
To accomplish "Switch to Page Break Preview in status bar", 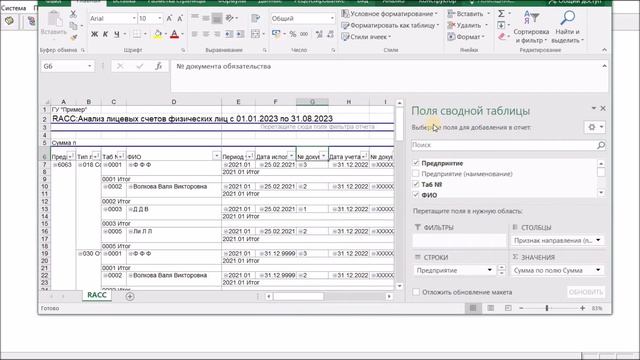I will pos(508,308).
